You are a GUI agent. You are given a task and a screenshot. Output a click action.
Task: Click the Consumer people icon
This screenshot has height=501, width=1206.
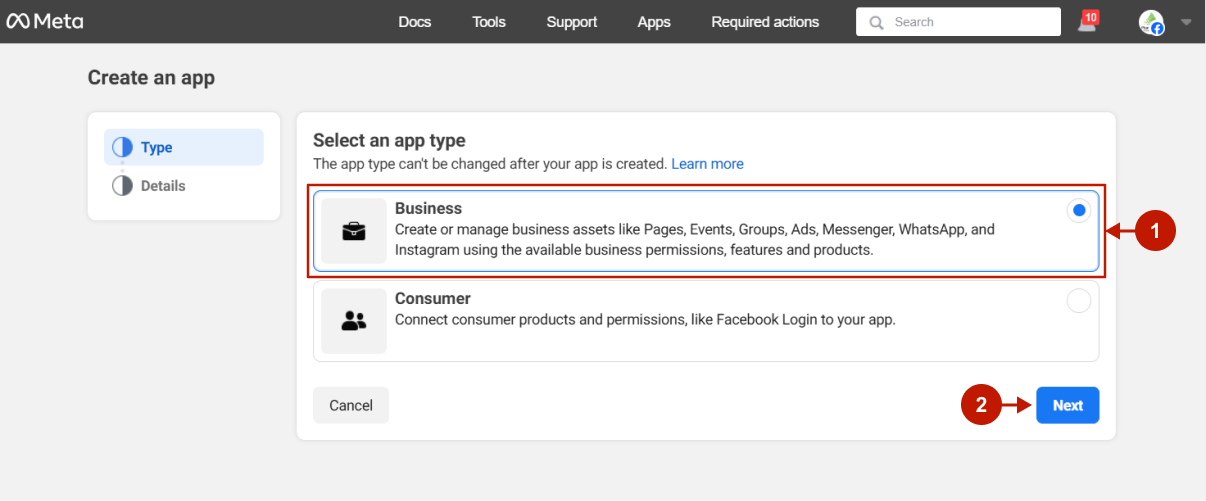pyautogui.click(x=354, y=321)
